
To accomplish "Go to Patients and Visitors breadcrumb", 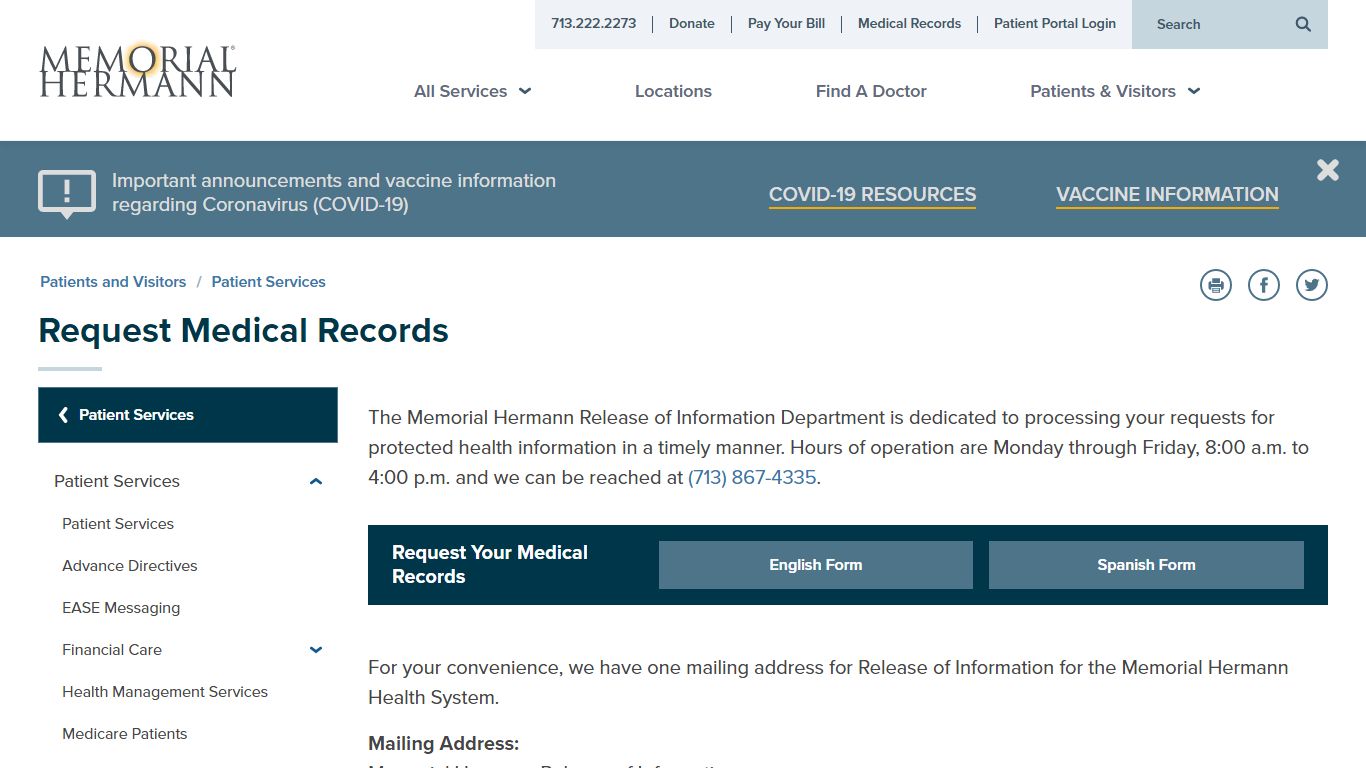I will click(113, 282).
